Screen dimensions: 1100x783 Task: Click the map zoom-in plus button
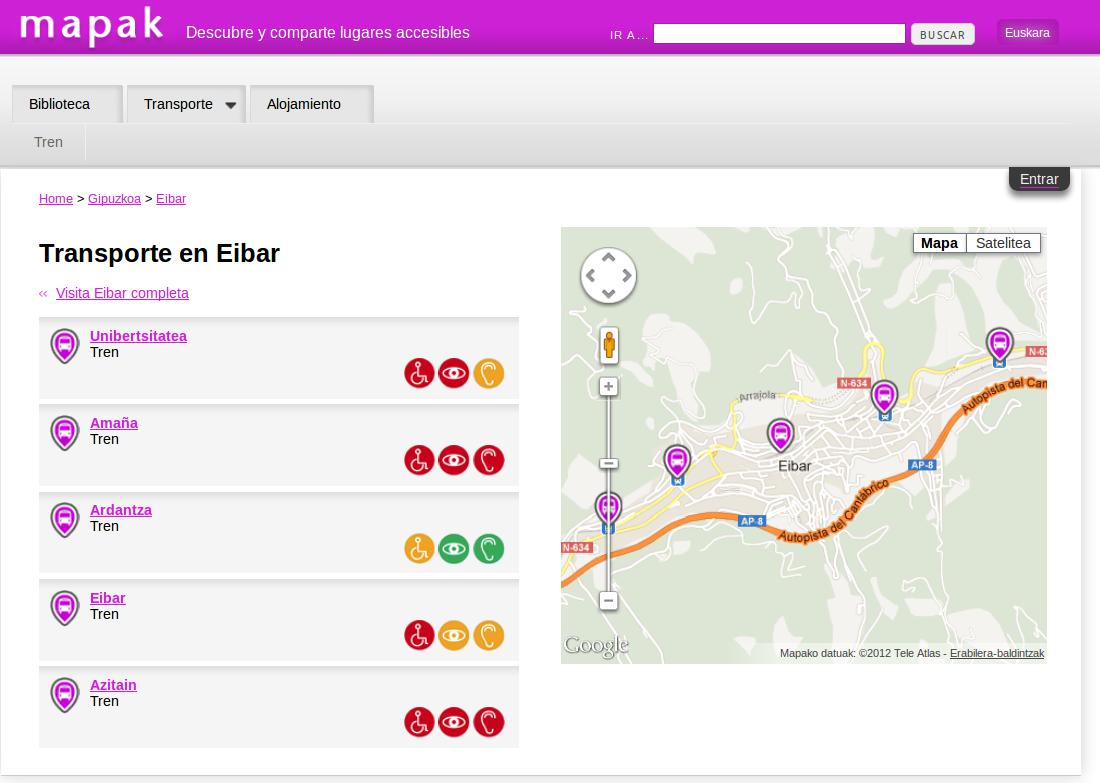pyautogui.click(x=608, y=386)
